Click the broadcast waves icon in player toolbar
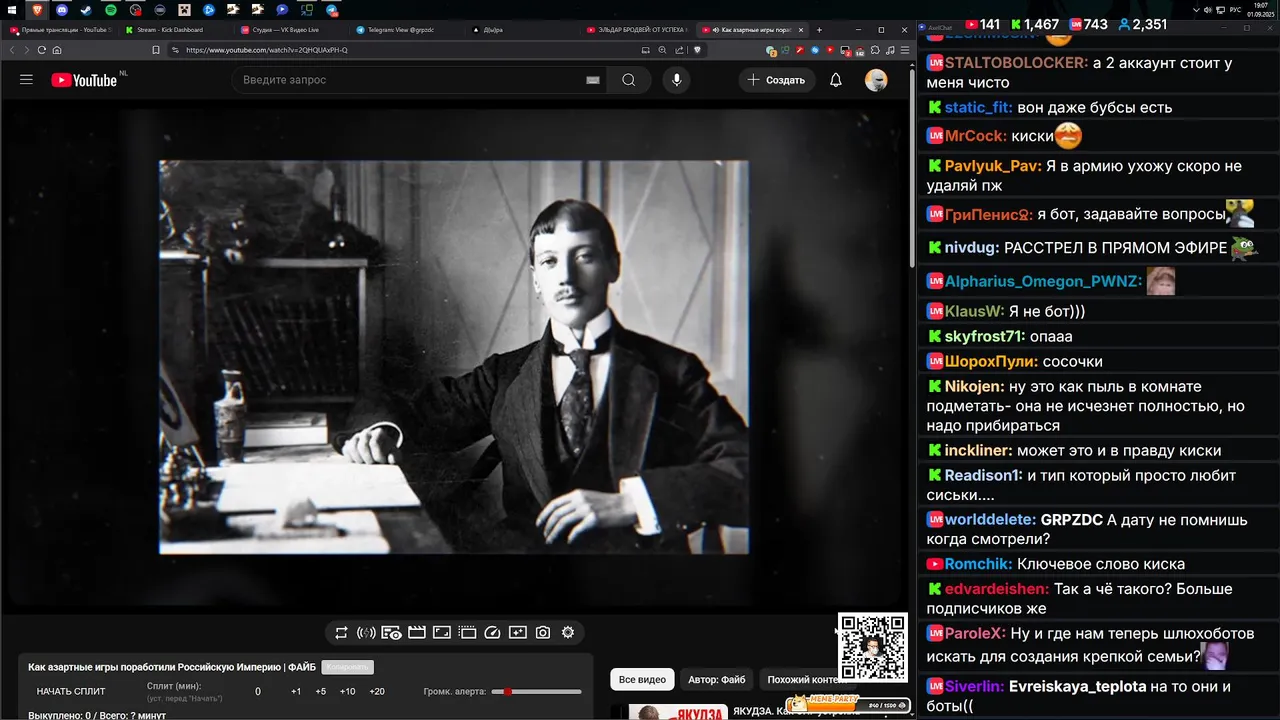 pyautogui.click(x=366, y=633)
